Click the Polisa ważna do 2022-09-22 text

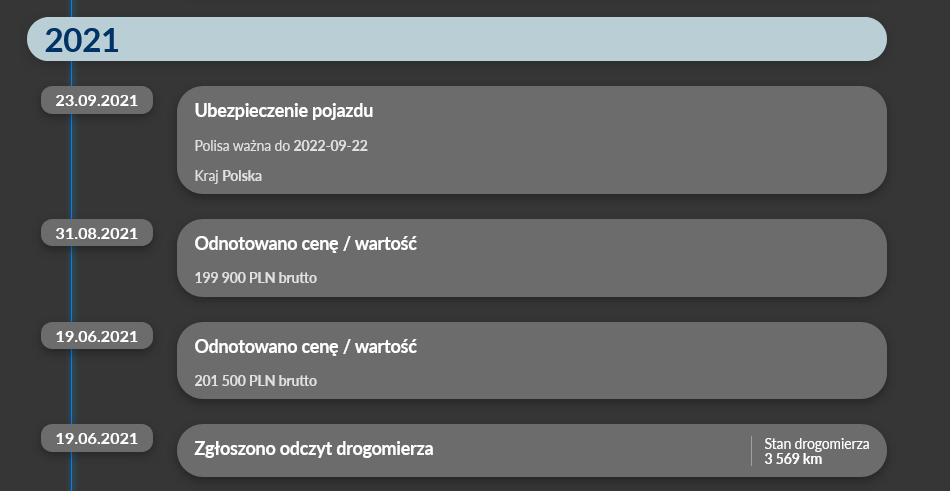pyautogui.click(x=281, y=146)
